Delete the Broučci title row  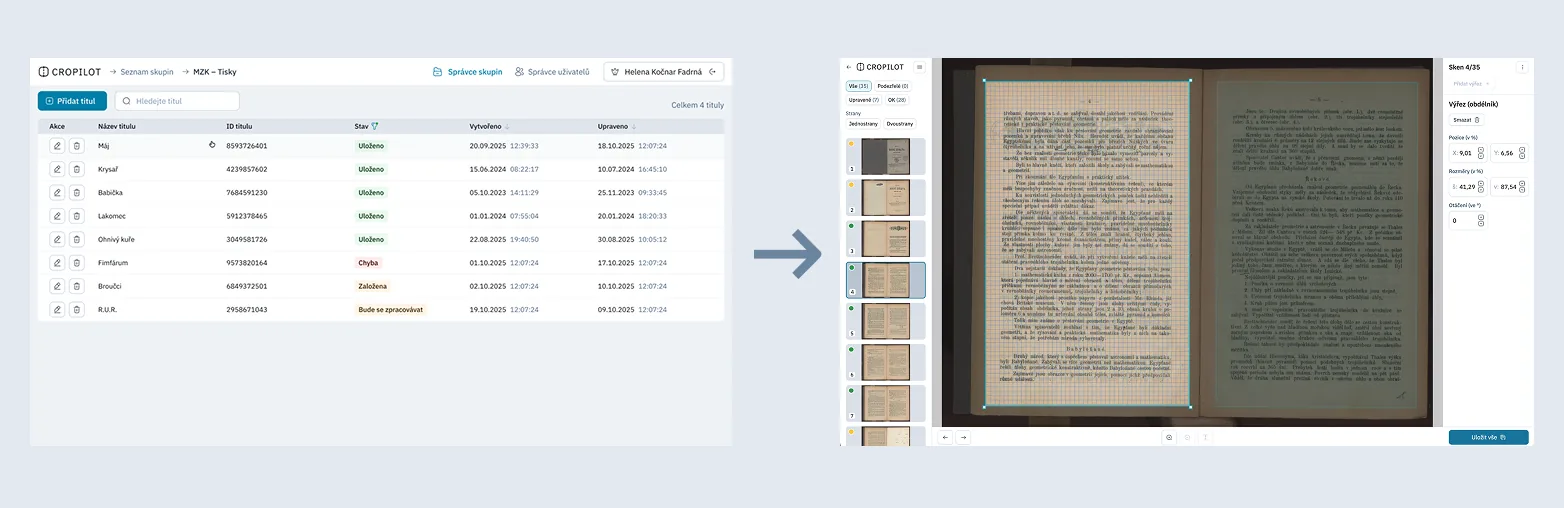76,286
